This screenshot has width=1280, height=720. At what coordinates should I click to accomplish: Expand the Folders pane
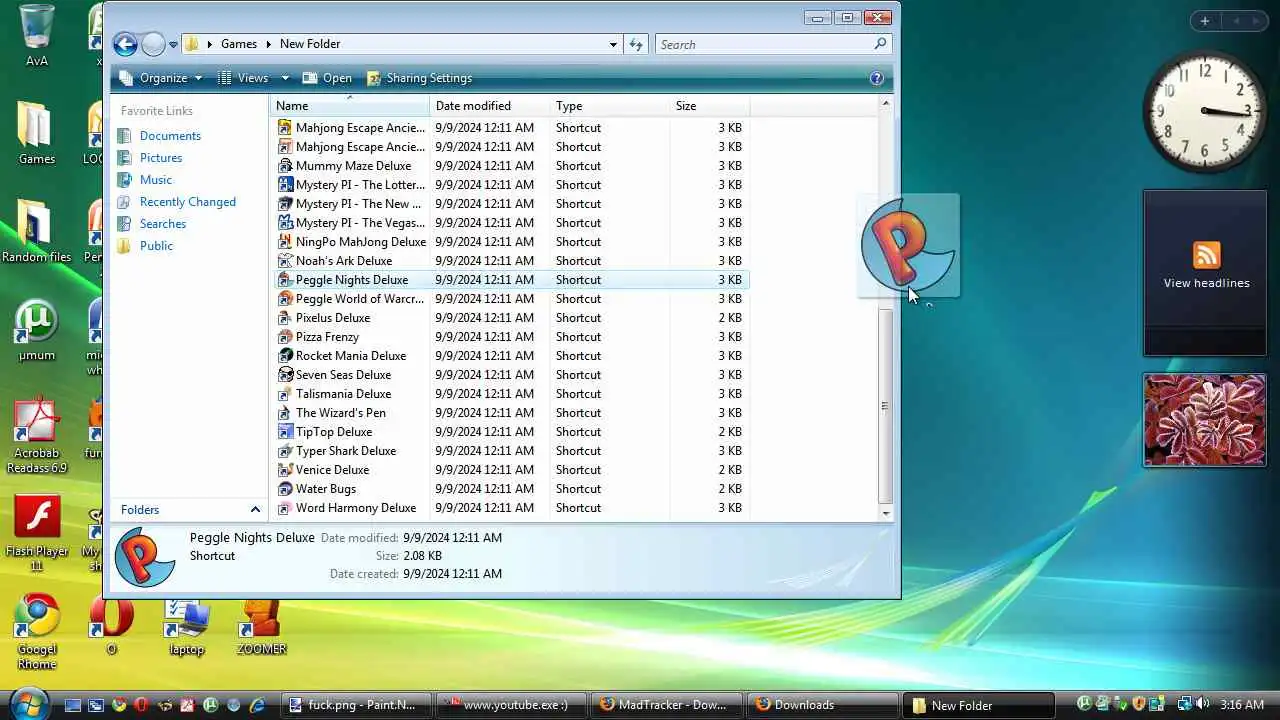pos(255,510)
